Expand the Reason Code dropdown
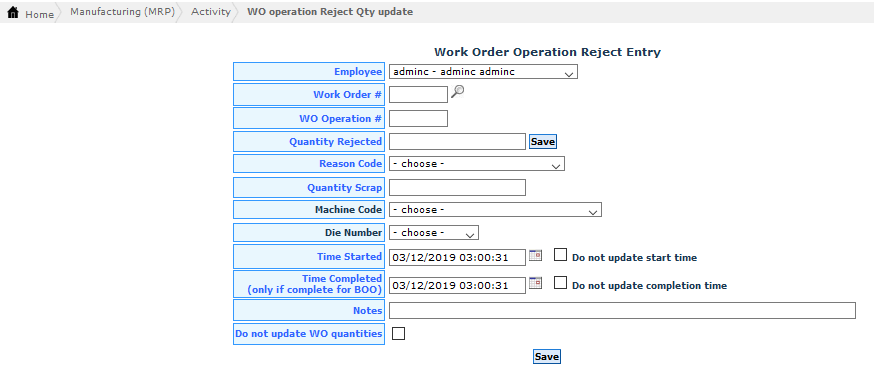The width and height of the screenshot is (874, 376). (x=477, y=164)
